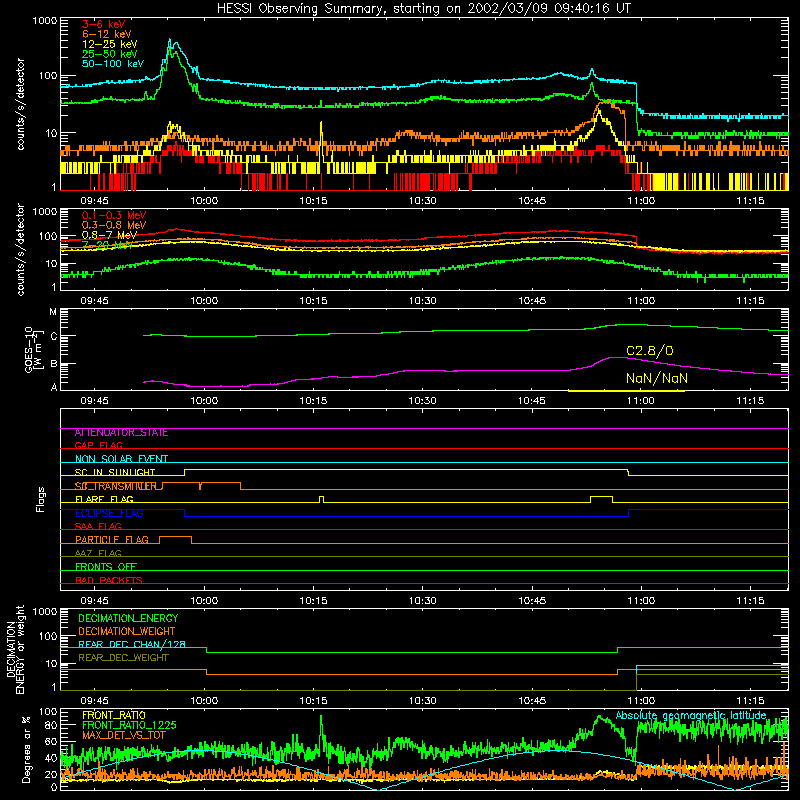Select the PARTICLE_FLAG label

(112, 540)
